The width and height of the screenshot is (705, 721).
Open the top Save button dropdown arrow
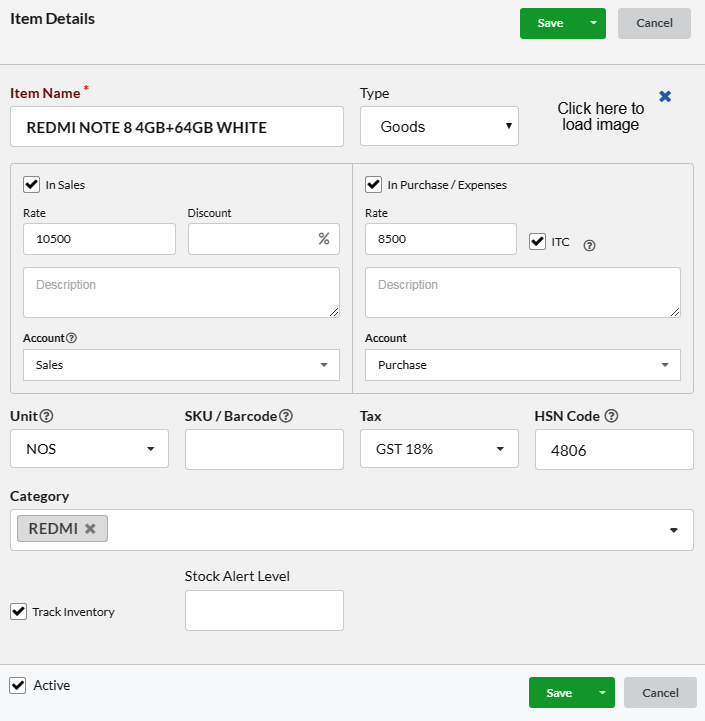point(594,23)
